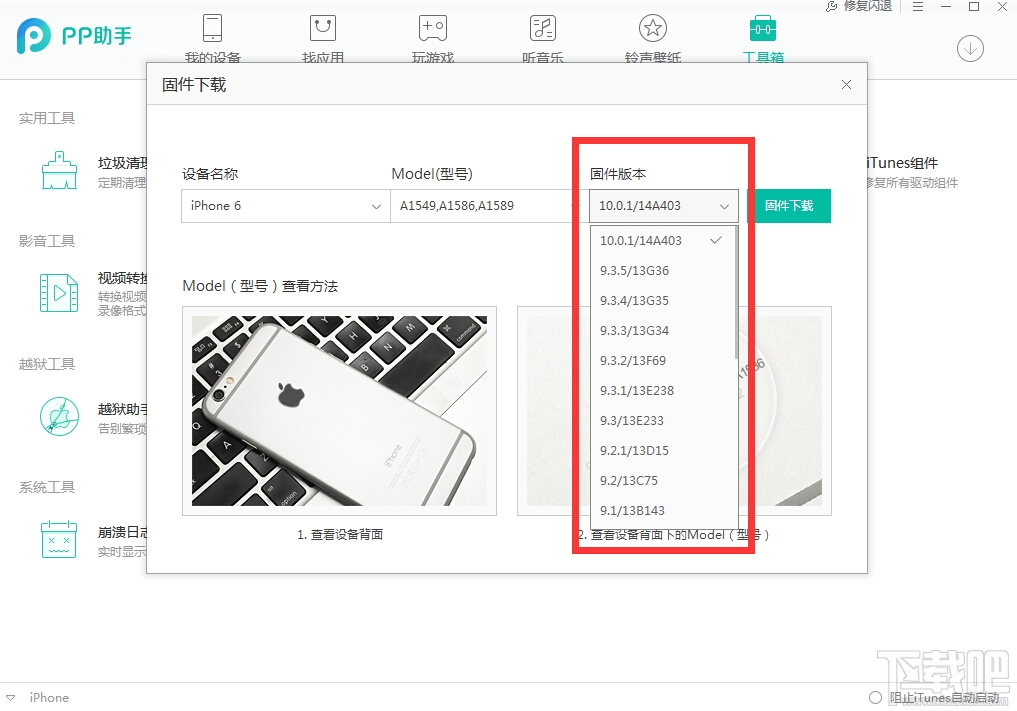Open 玩游戏 (Play Games) via its controller icon
1017x711 pixels.
coord(432,28)
